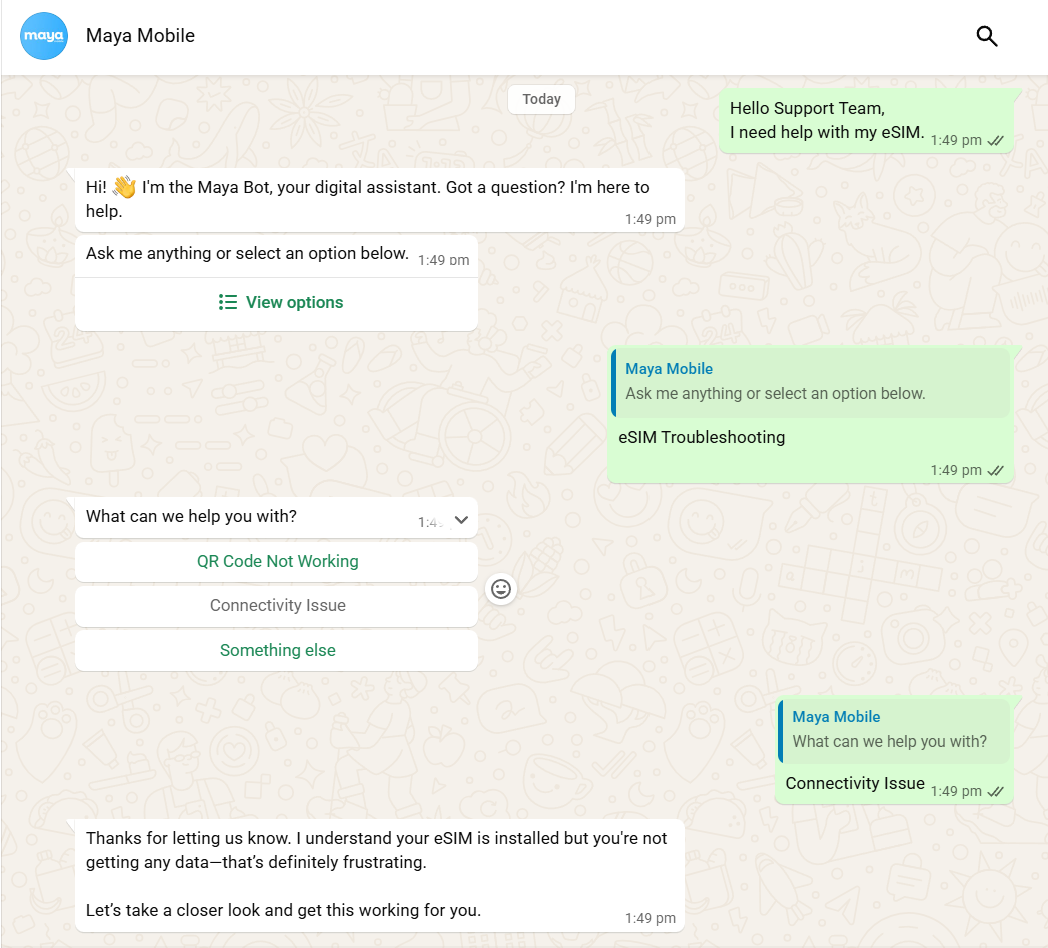Click read receipt ticks on 'Hello Support Team' message
This screenshot has width=1048, height=948.
[x=996, y=140]
